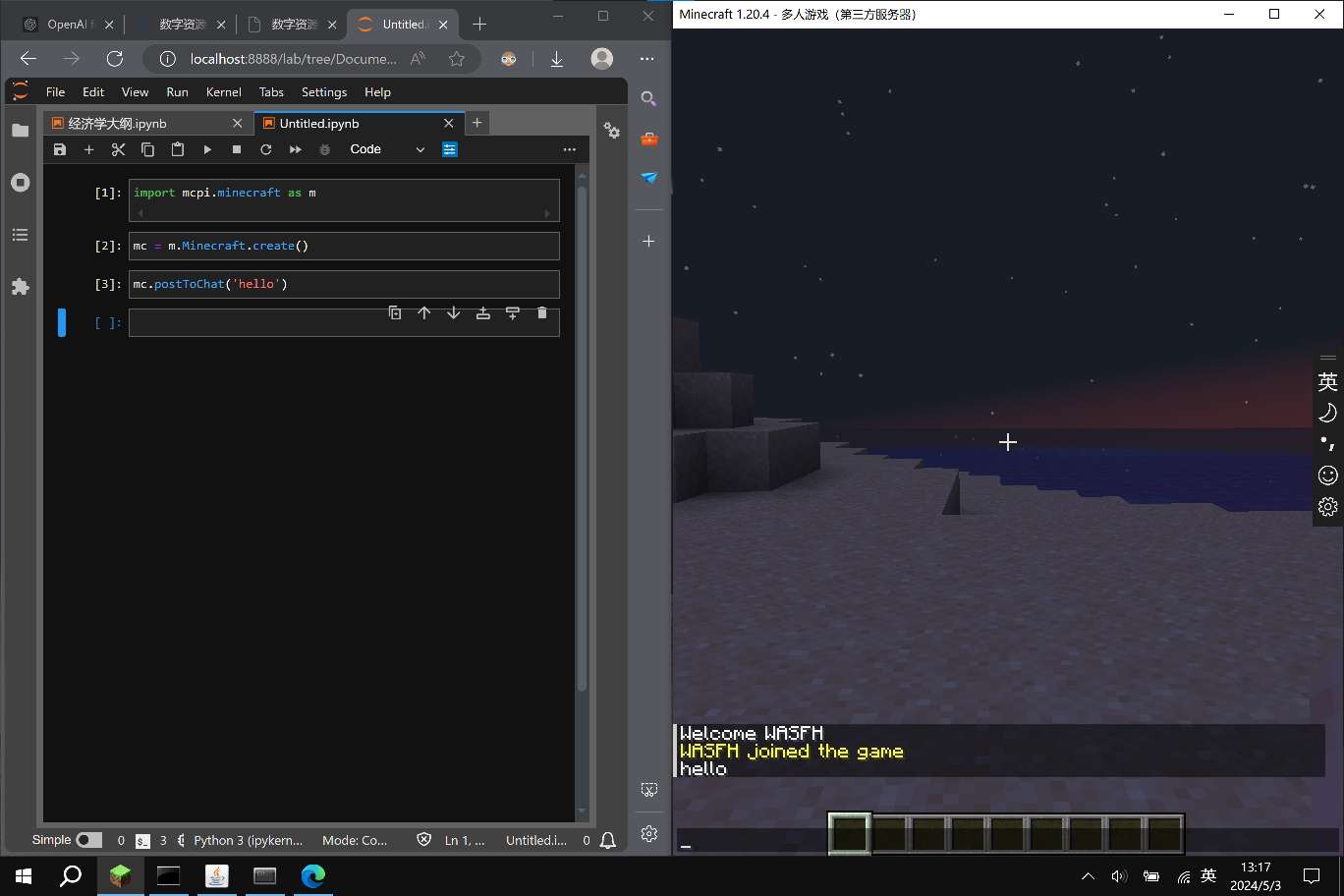Paste cell from clipboard in toolbar
The height and width of the screenshot is (896, 1344).
pyautogui.click(x=177, y=149)
